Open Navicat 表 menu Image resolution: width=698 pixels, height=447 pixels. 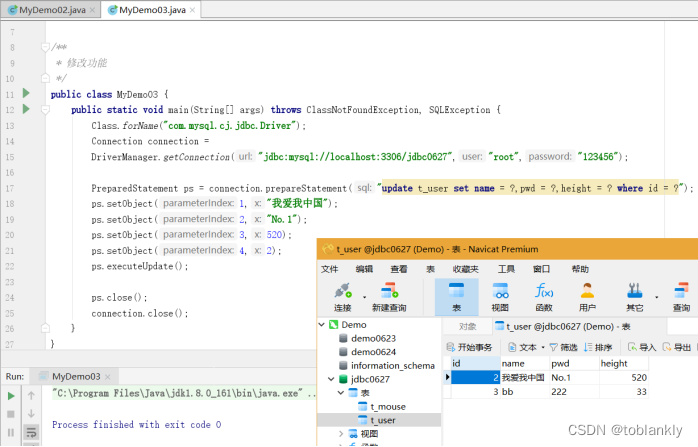coord(430,269)
